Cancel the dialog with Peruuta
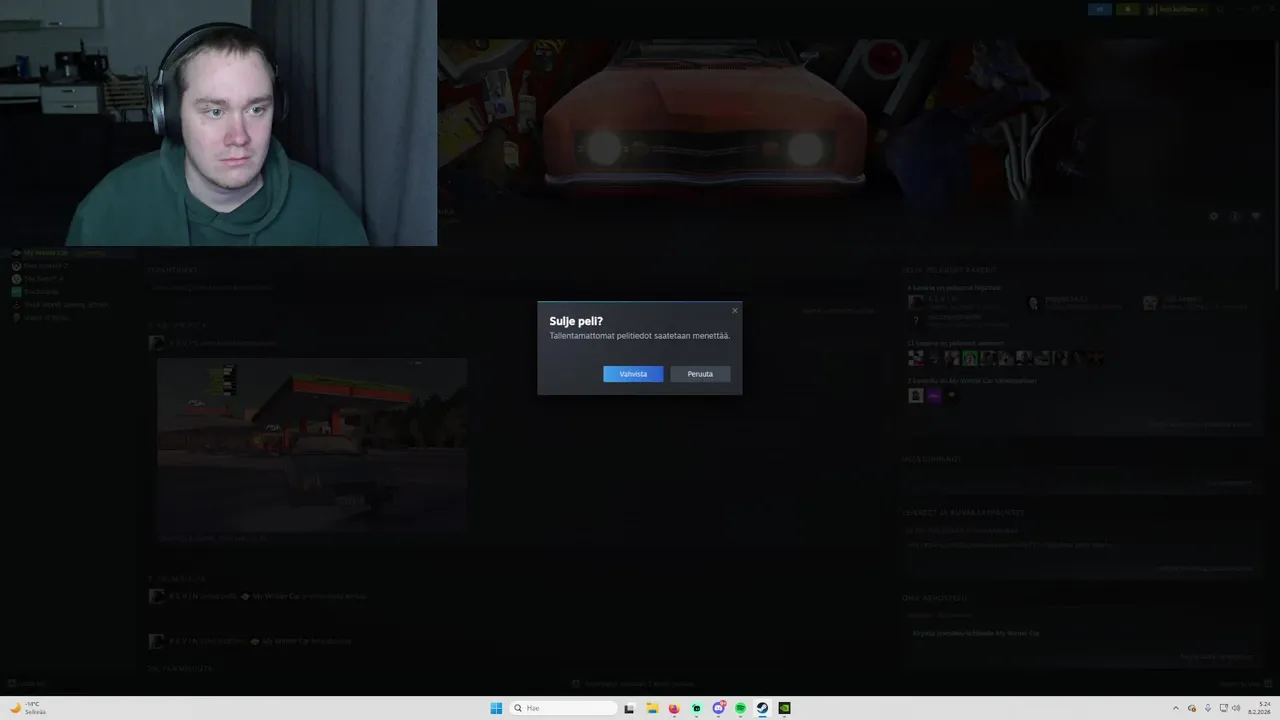This screenshot has height=720, width=1280. 700,374
